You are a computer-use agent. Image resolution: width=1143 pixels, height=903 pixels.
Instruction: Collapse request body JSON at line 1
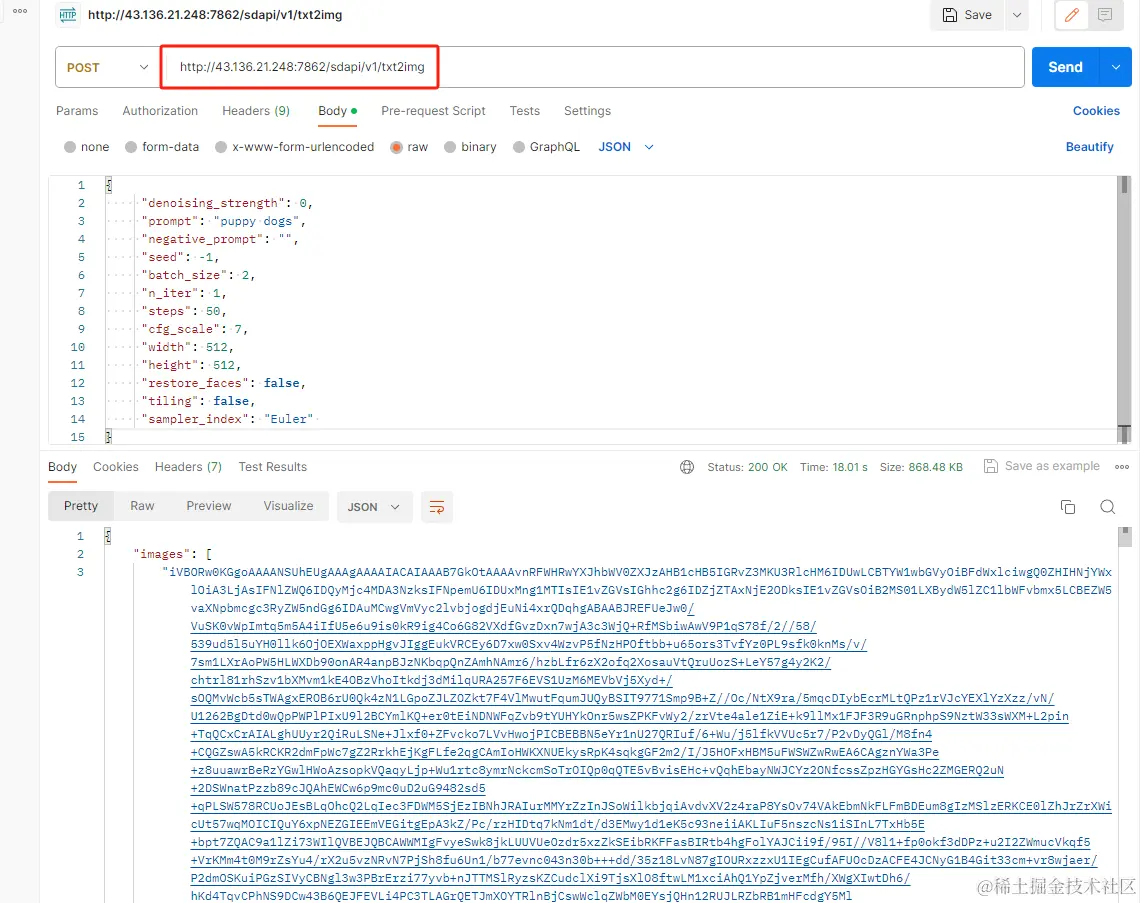pos(109,185)
